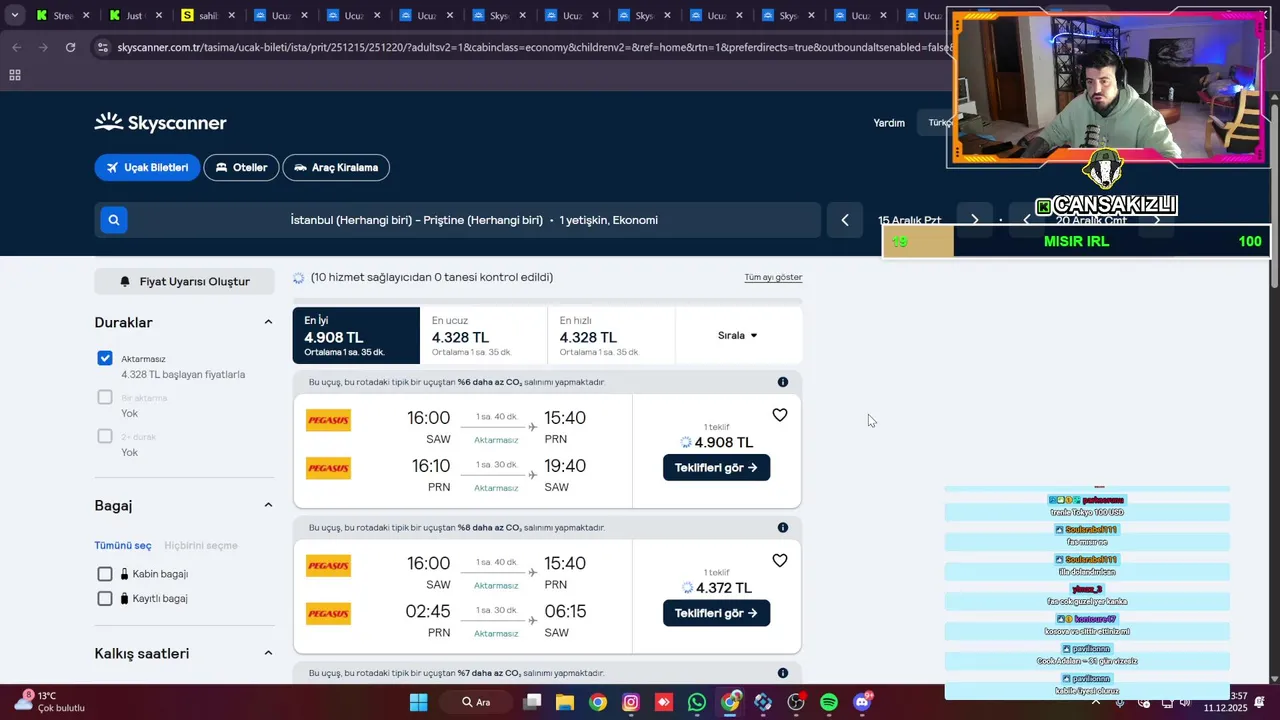Collapse the Bagaj section
The height and width of the screenshot is (720, 1280).
pyautogui.click(x=268, y=505)
